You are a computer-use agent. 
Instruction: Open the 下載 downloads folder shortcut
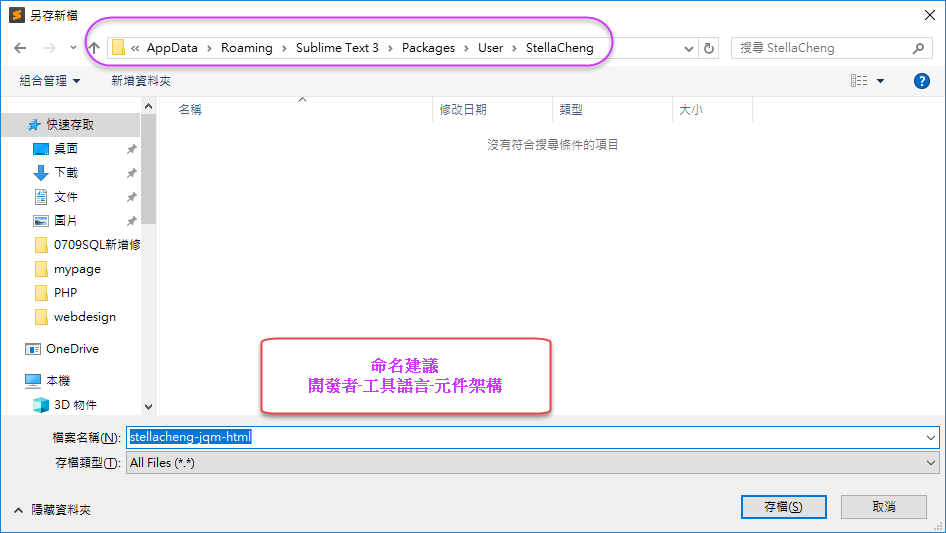pos(66,172)
